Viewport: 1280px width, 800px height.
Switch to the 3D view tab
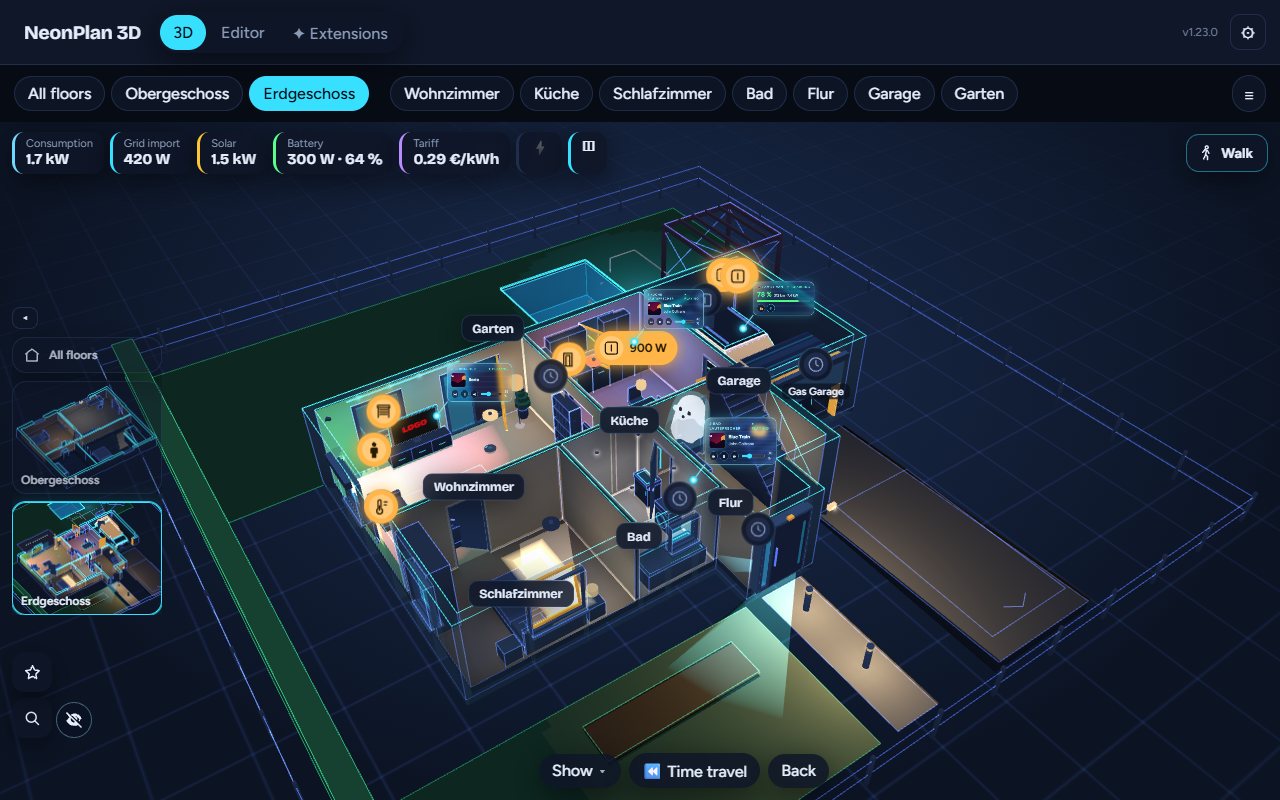pyautogui.click(x=183, y=33)
